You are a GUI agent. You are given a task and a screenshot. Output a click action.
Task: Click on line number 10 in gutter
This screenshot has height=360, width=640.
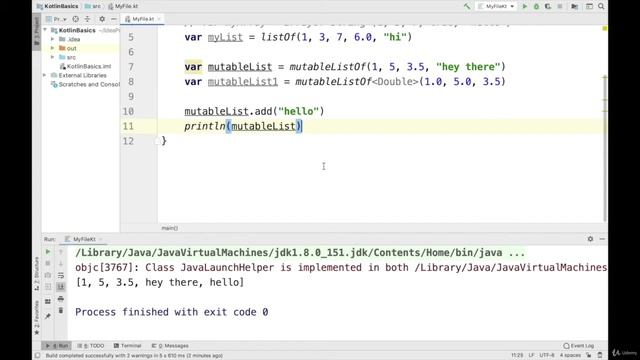coord(128,111)
